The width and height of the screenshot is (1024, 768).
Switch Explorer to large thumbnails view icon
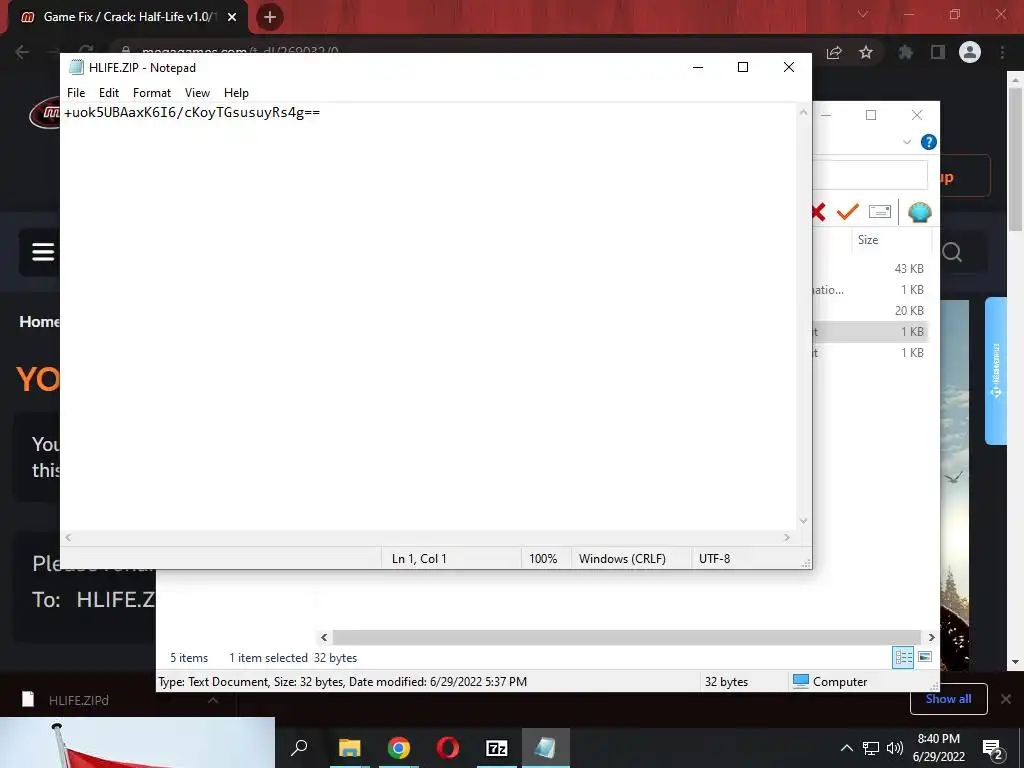925,657
